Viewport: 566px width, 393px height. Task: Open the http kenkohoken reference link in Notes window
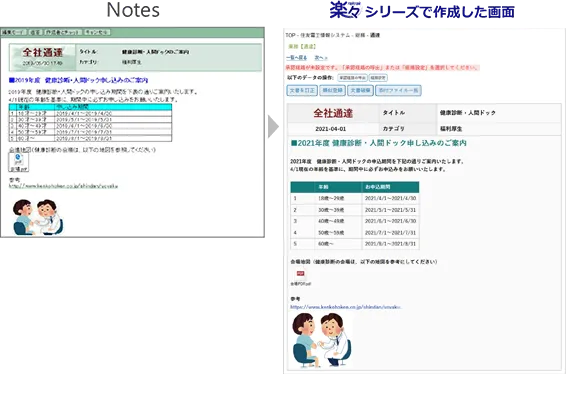63,186
